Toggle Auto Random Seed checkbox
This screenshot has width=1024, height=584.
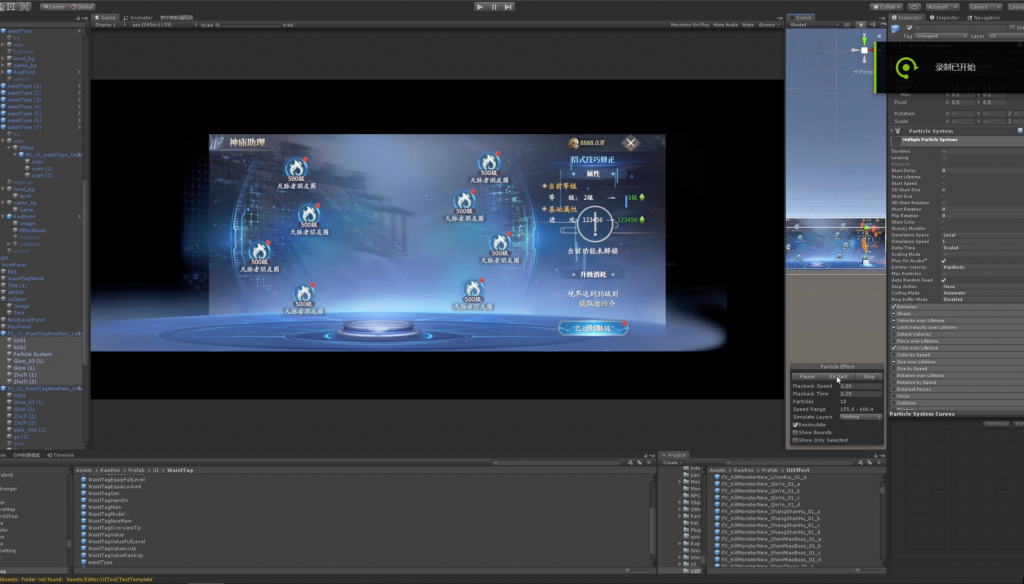944,280
